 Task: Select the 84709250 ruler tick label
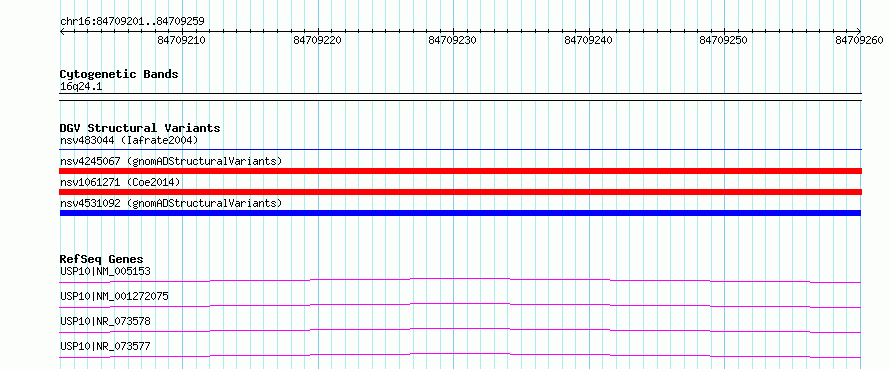(723, 40)
